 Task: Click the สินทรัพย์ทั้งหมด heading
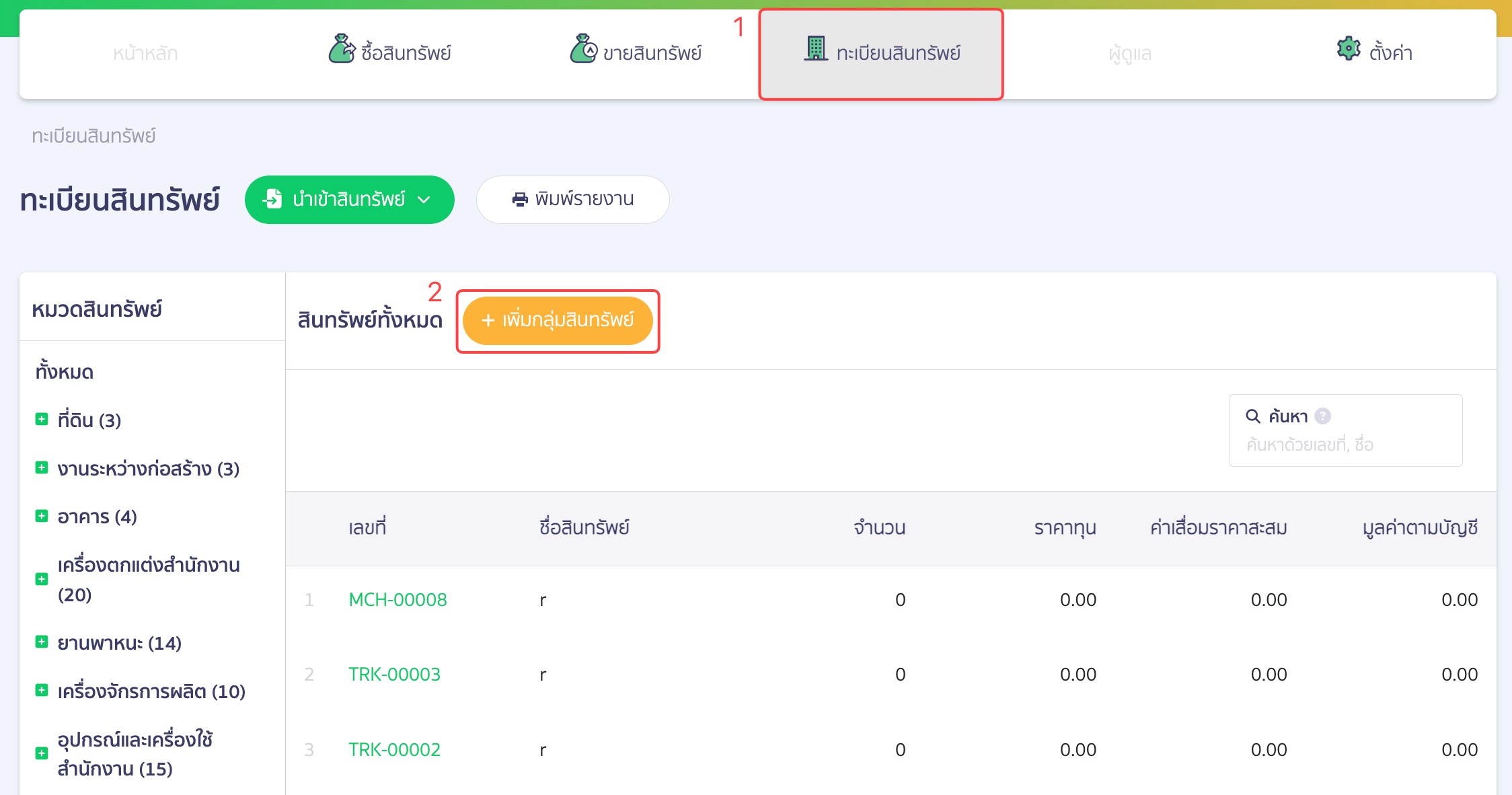point(370,320)
